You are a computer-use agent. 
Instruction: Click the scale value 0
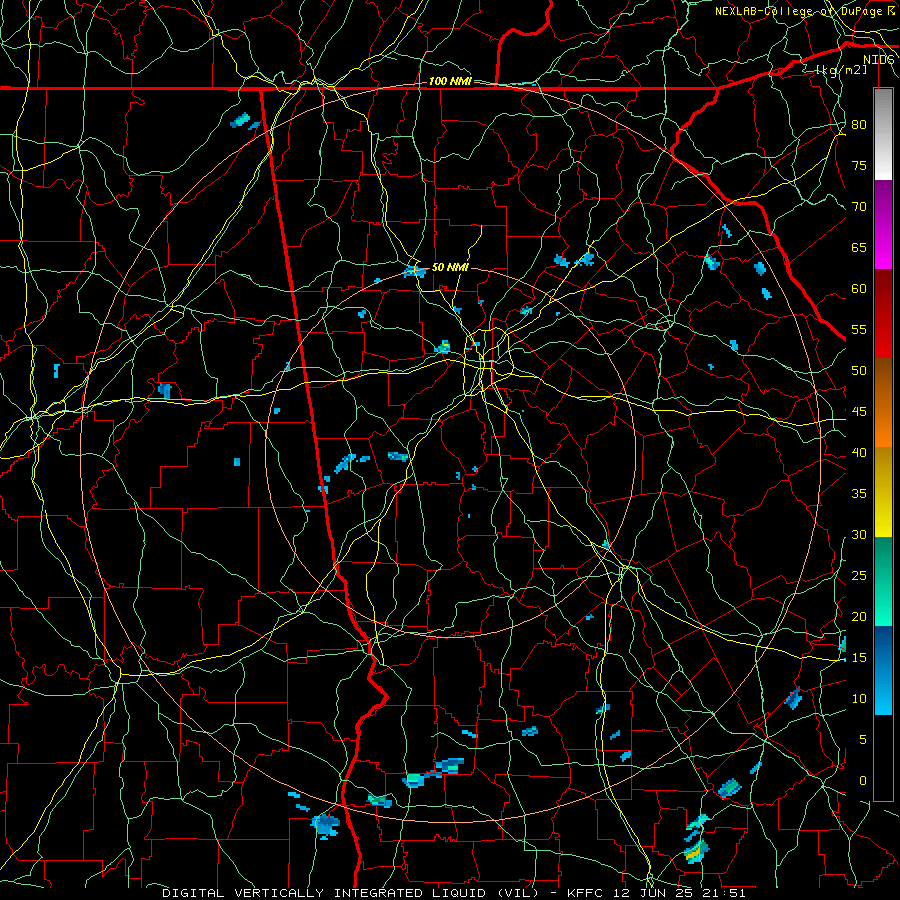[863, 781]
